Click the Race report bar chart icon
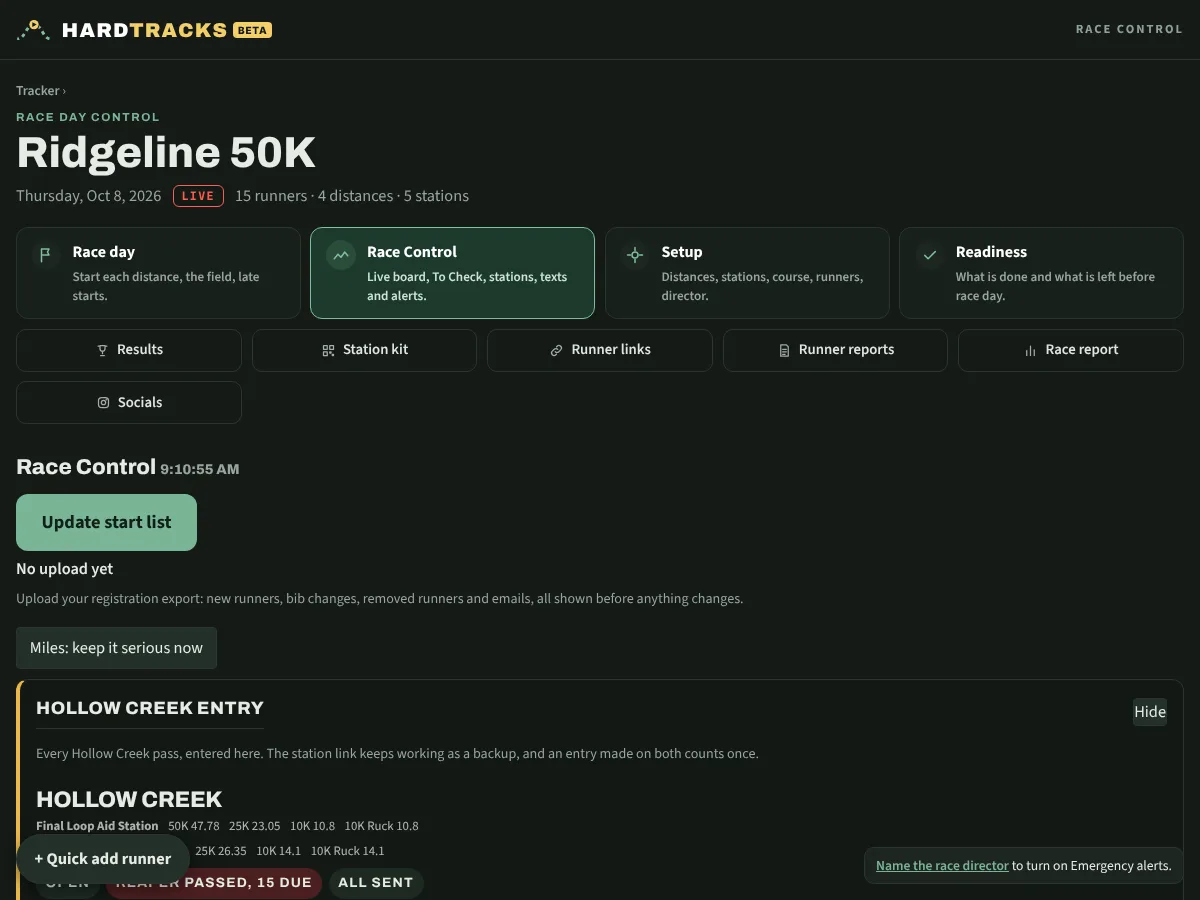1200x900 pixels. pos(1030,350)
